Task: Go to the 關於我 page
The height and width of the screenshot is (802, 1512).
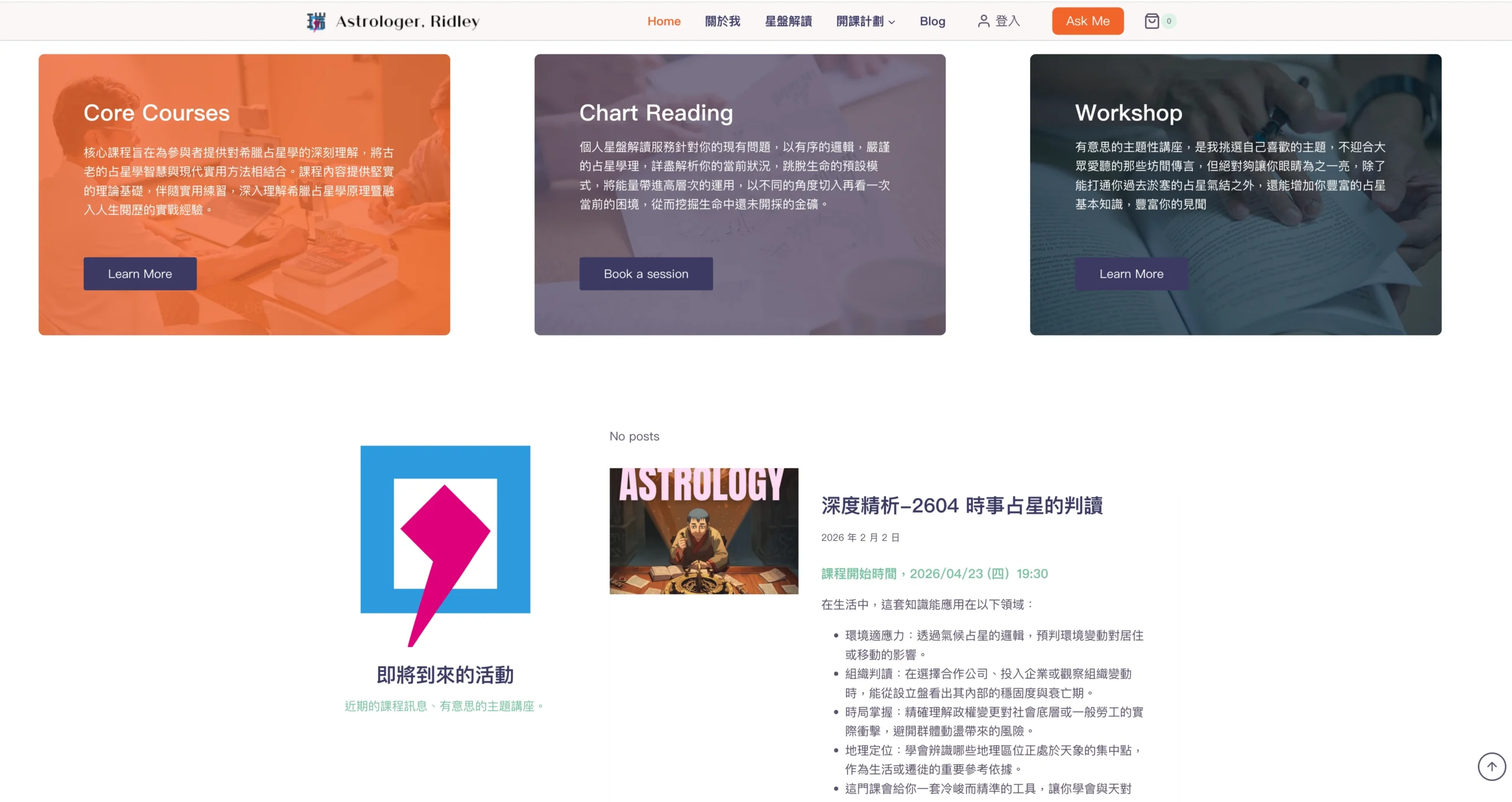Action: [722, 21]
